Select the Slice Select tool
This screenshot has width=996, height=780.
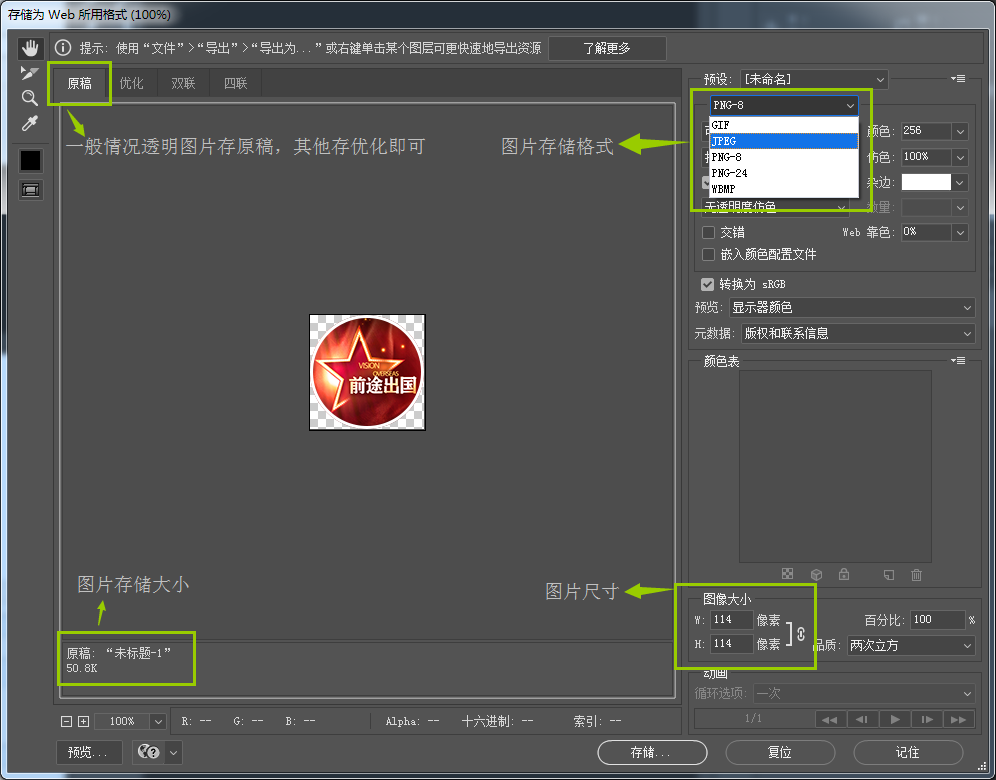pyautogui.click(x=30, y=73)
